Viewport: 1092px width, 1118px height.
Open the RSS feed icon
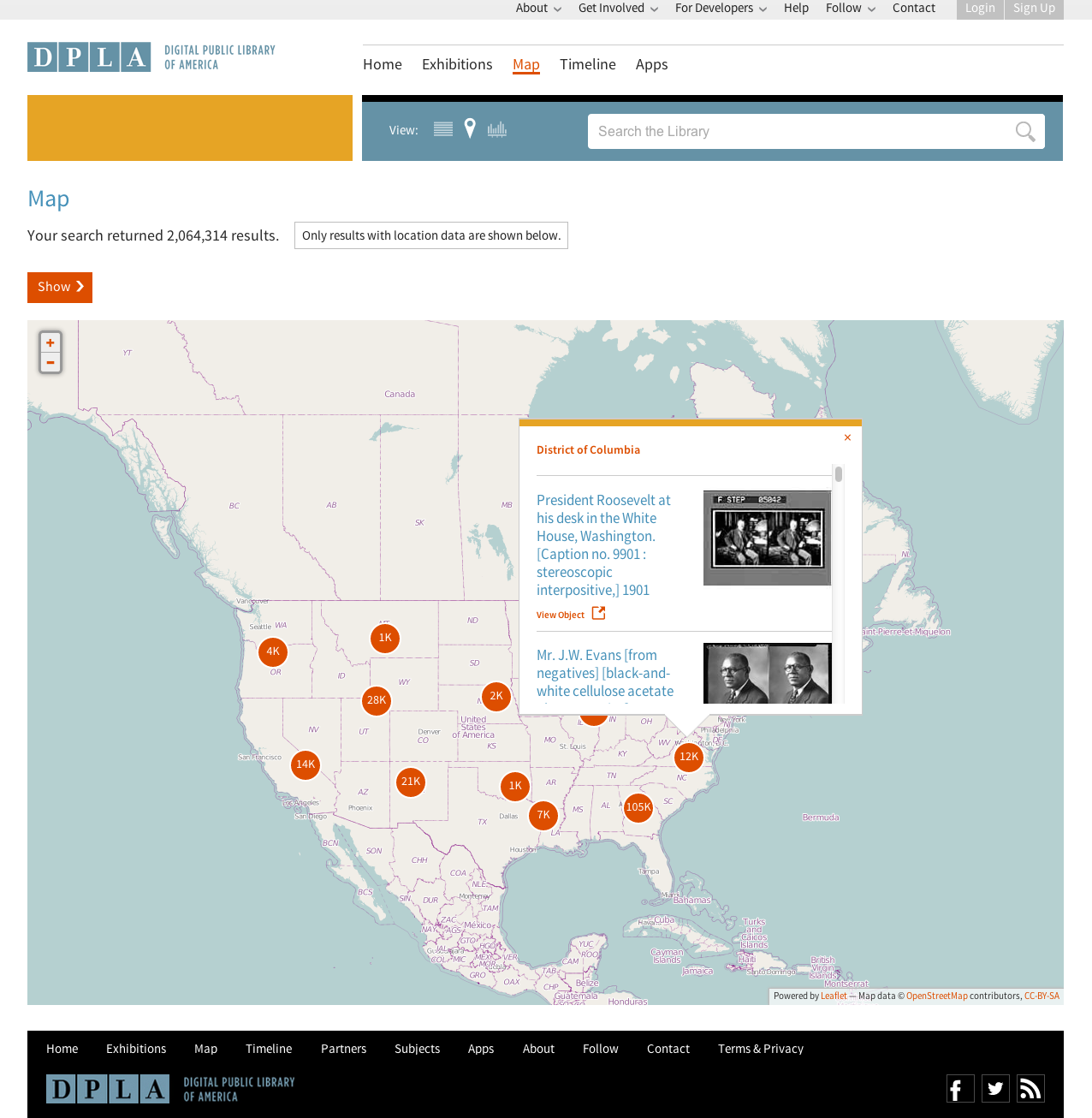point(1030,1088)
